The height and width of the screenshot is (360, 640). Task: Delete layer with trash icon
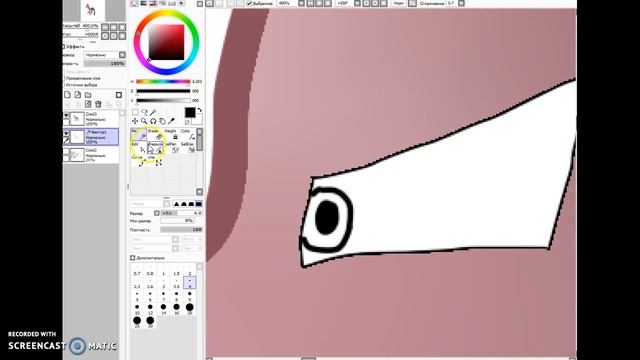(x=98, y=104)
